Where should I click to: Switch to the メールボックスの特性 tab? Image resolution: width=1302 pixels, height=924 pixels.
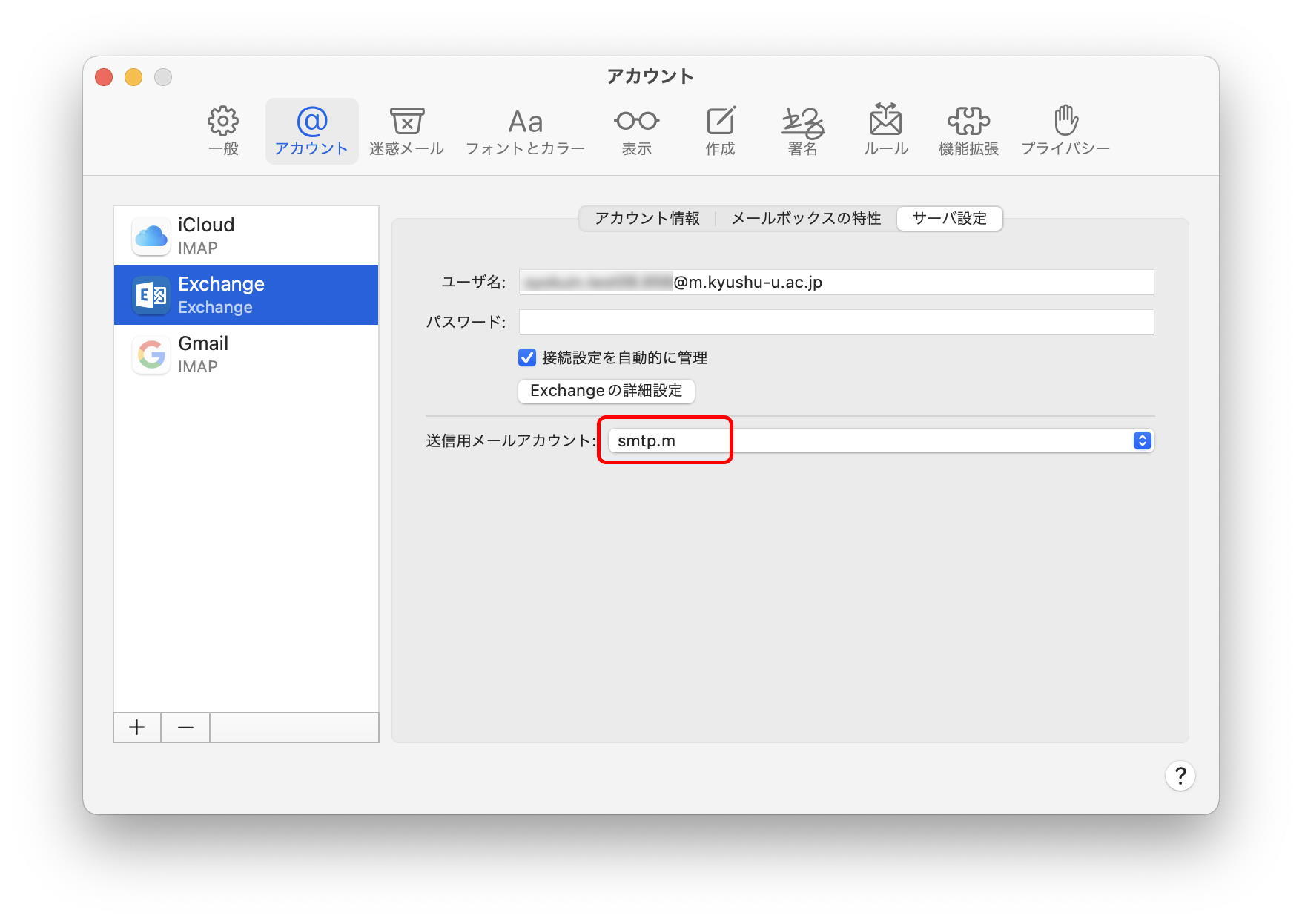(805, 218)
